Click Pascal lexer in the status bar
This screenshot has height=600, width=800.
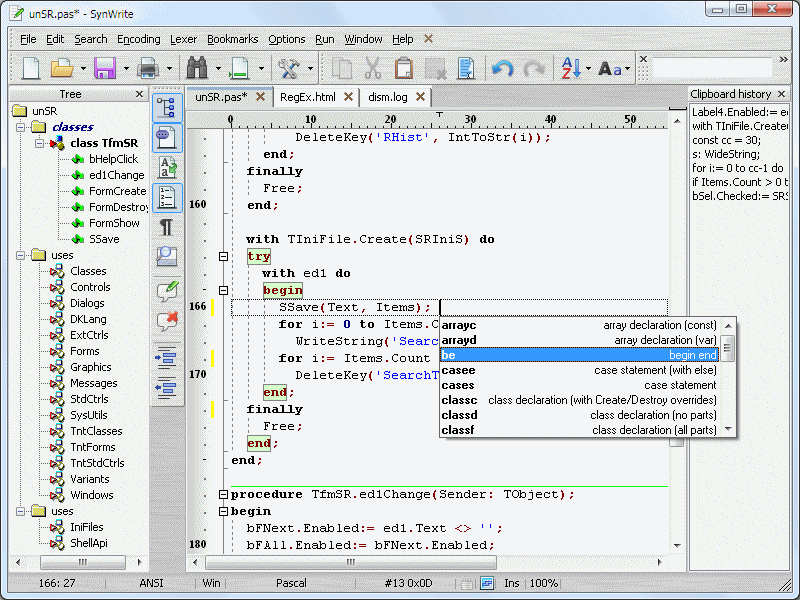click(291, 582)
